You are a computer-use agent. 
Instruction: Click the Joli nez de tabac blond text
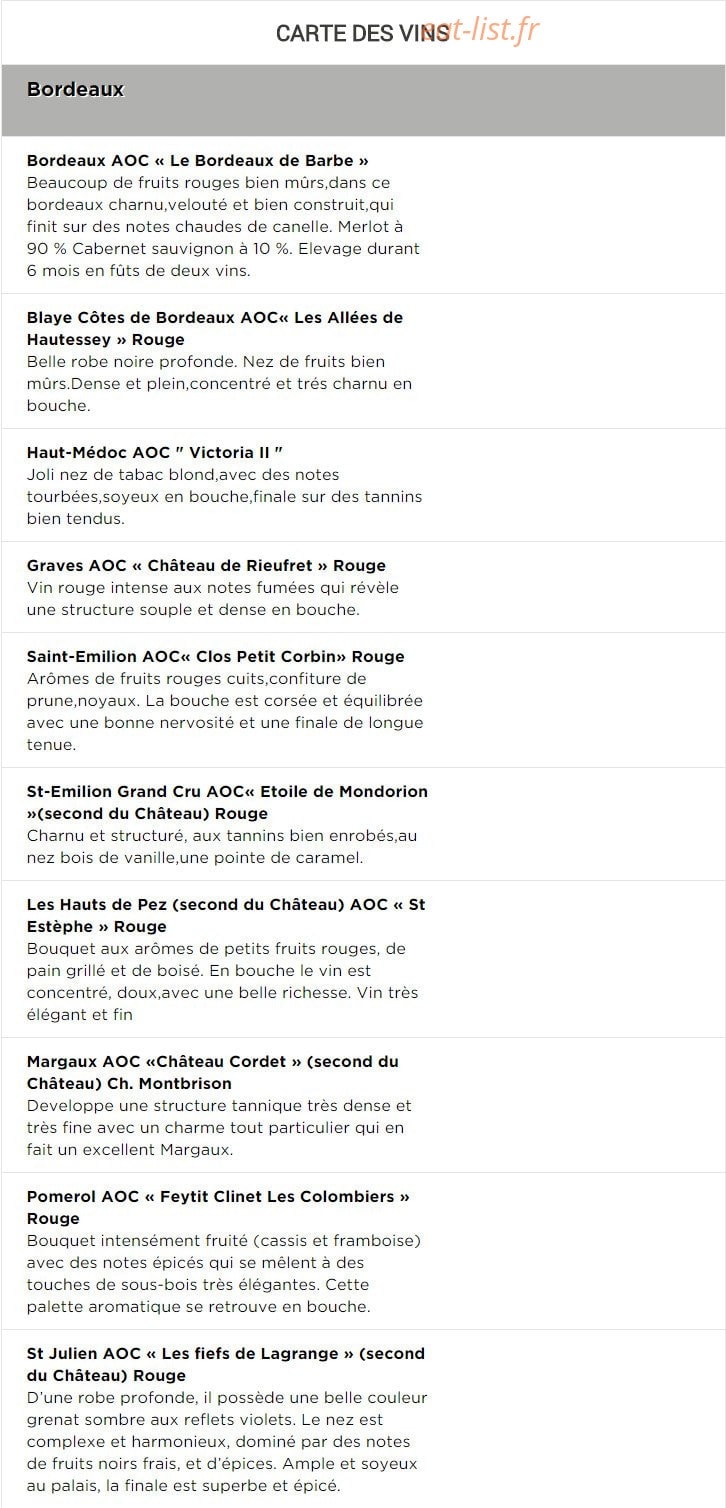[x=225, y=496]
